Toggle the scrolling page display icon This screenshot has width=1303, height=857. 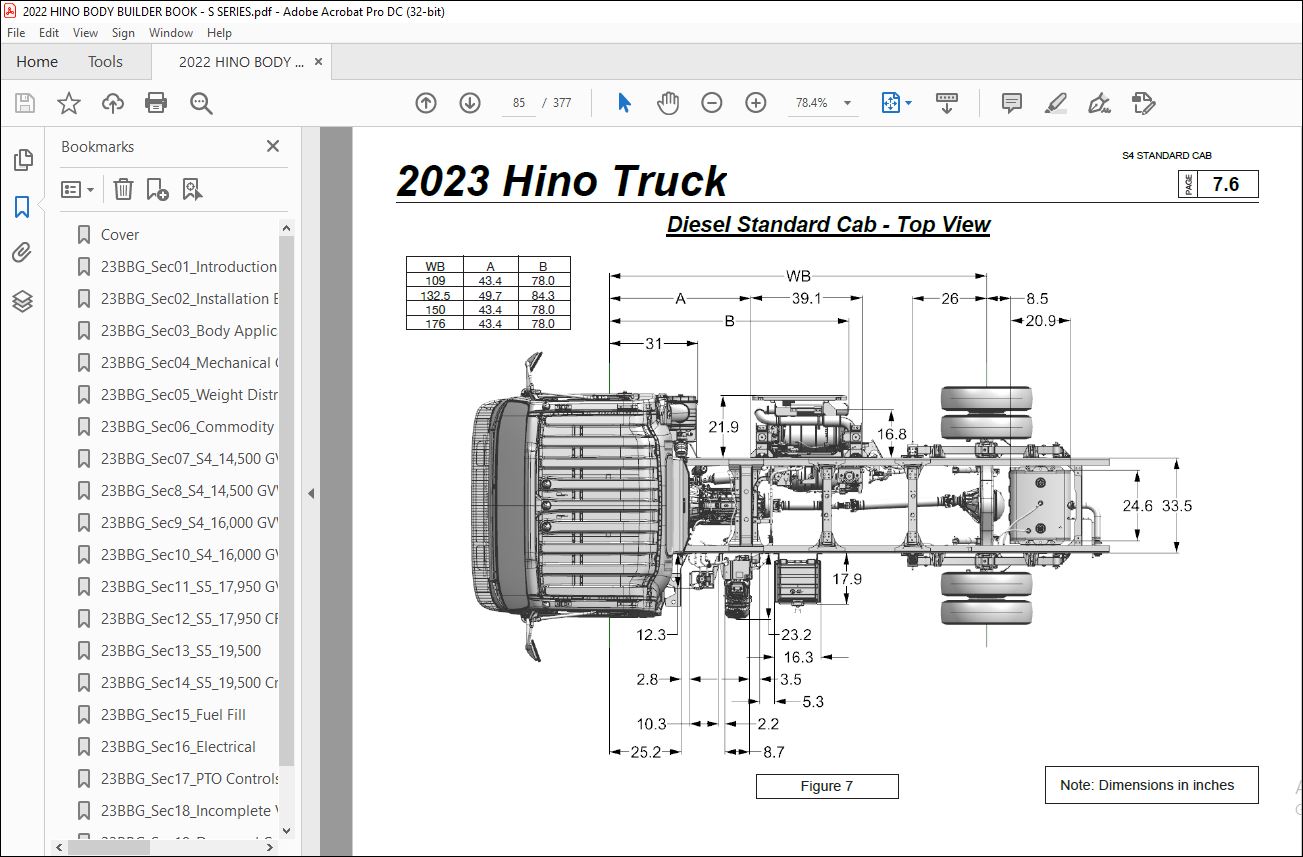[946, 103]
